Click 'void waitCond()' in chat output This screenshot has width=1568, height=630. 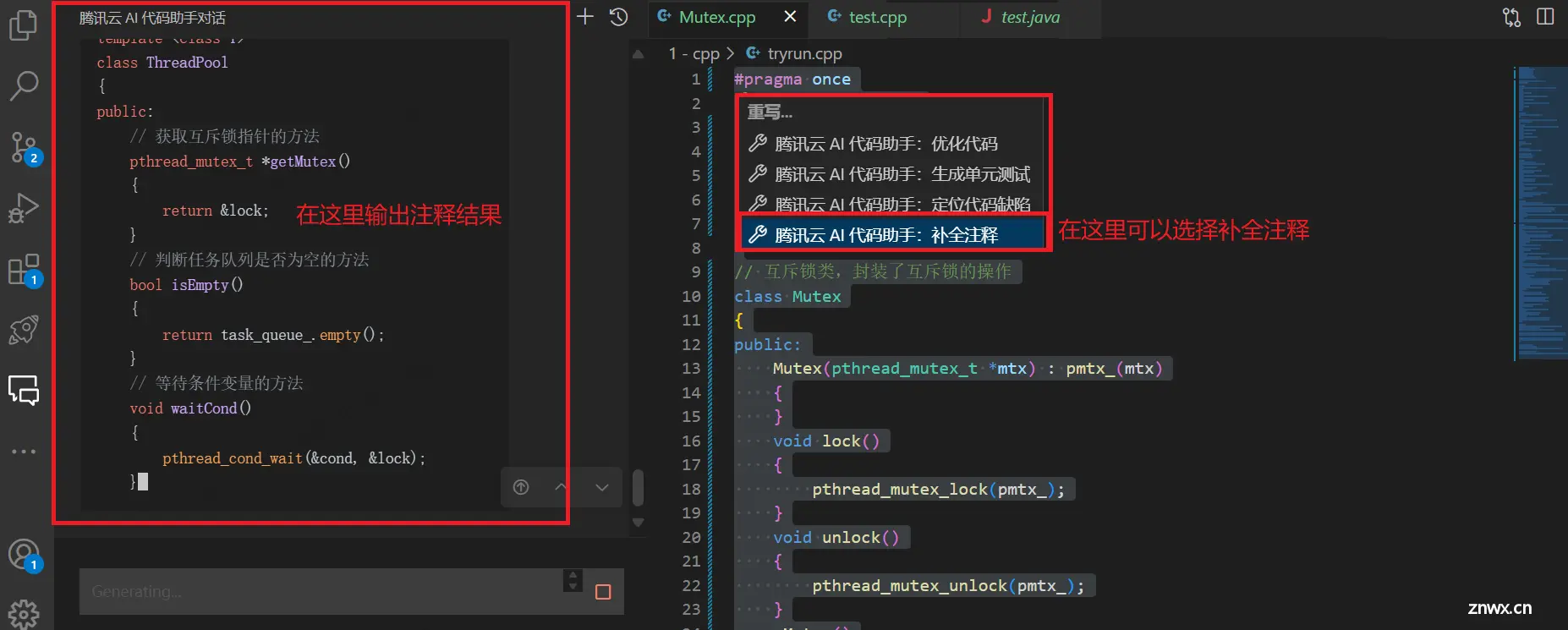coord(190,408)
